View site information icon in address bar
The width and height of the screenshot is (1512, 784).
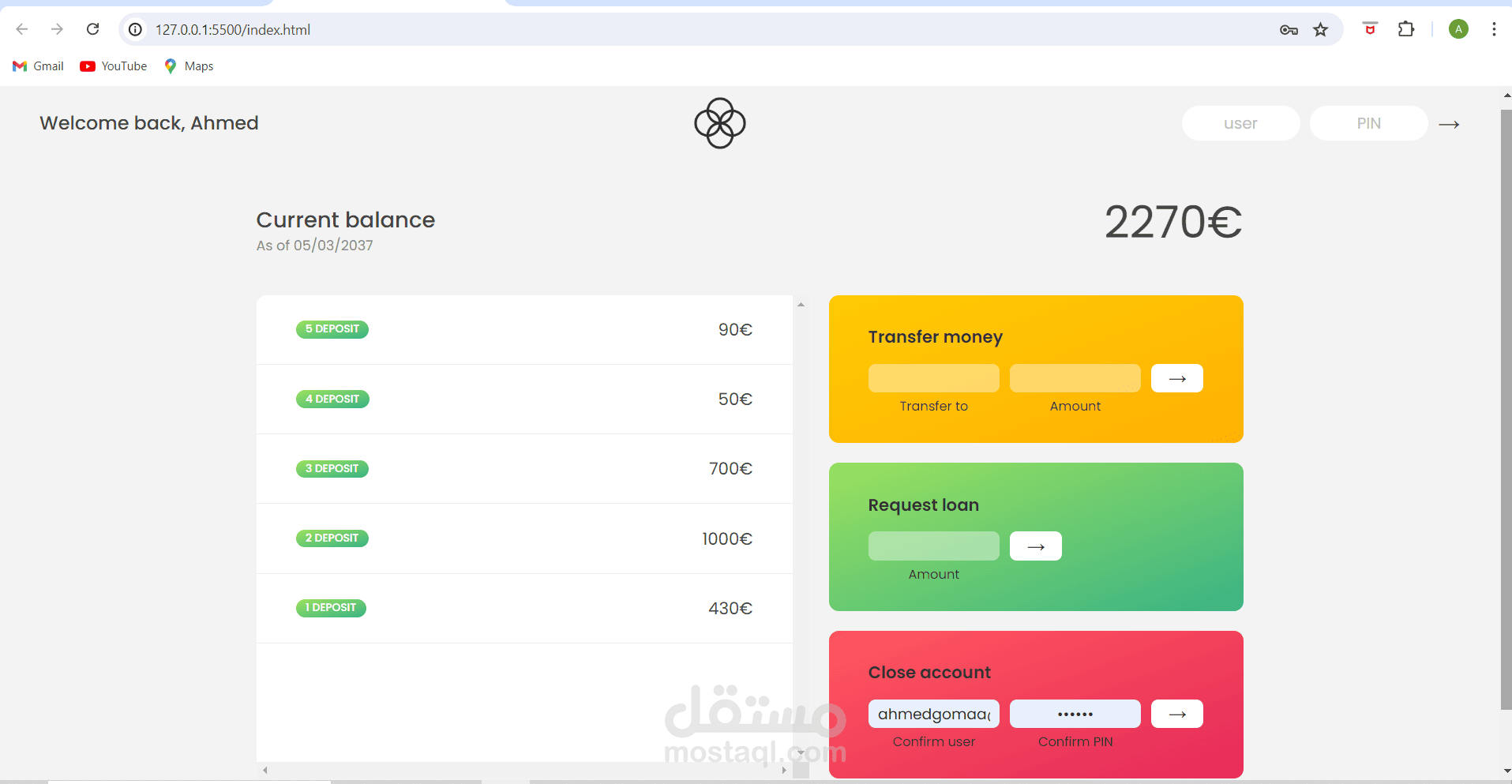[136, 29]
